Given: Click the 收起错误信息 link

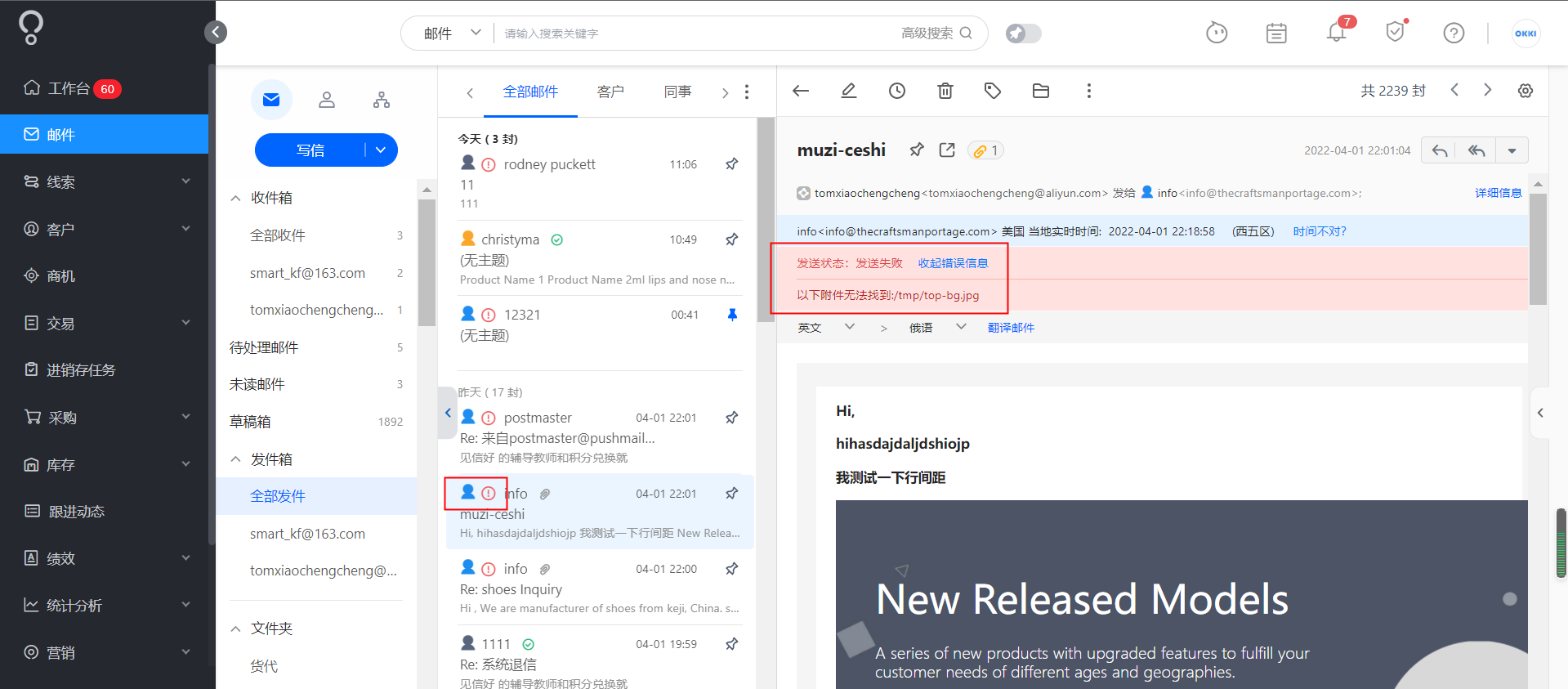Looking at the screenshot, I should point(953,263).
